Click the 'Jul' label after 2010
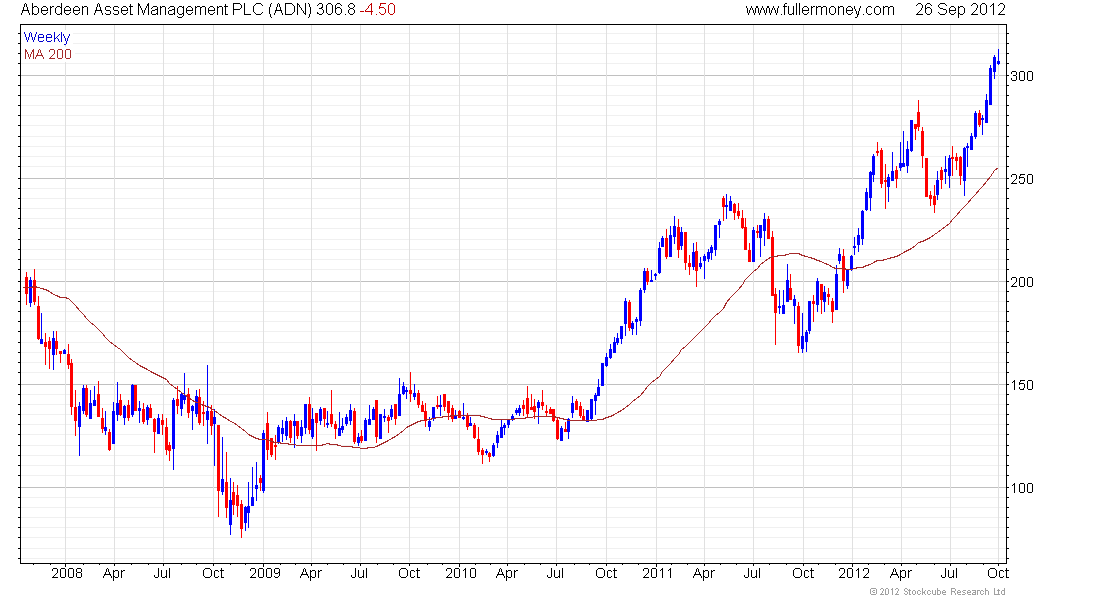The height and width of the screenshot is (600, 1100). 555,573
